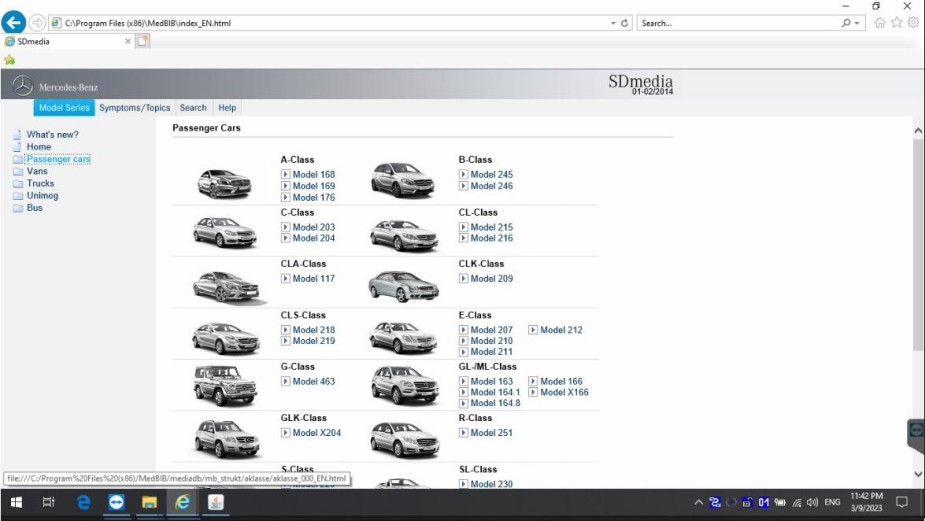925x521 pixels.
Task: Click the search magnifier icon
Action: [846, 23]
